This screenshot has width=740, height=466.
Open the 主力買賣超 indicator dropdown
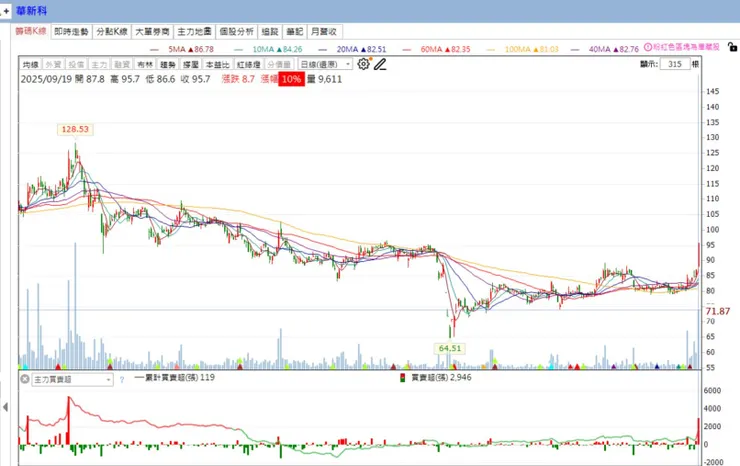pyautogui.click(x=72, y=380)
